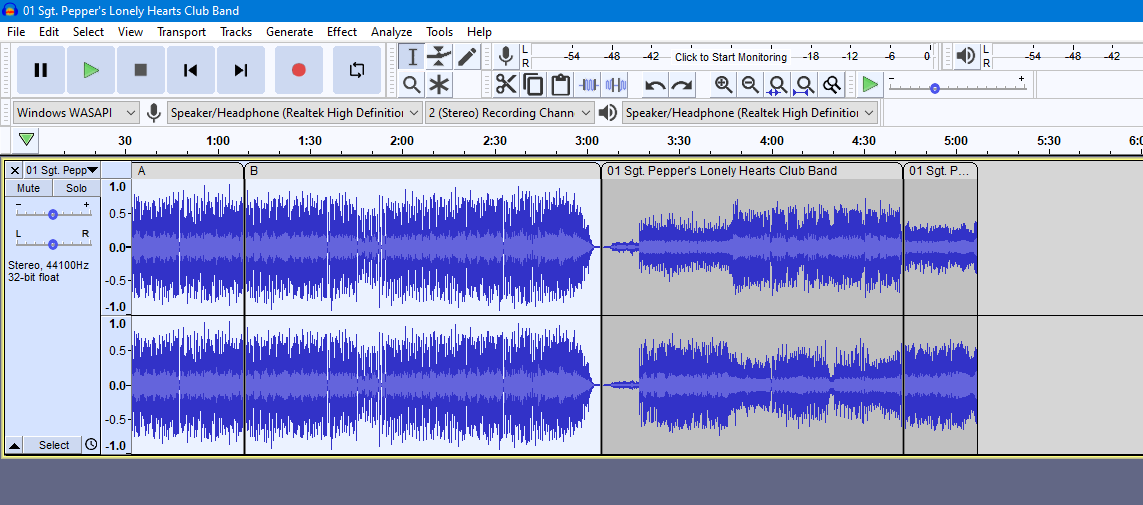Toggle the track sync-lock clock icon
Viewport: 1143px width, 505px height.
(91, 445)
